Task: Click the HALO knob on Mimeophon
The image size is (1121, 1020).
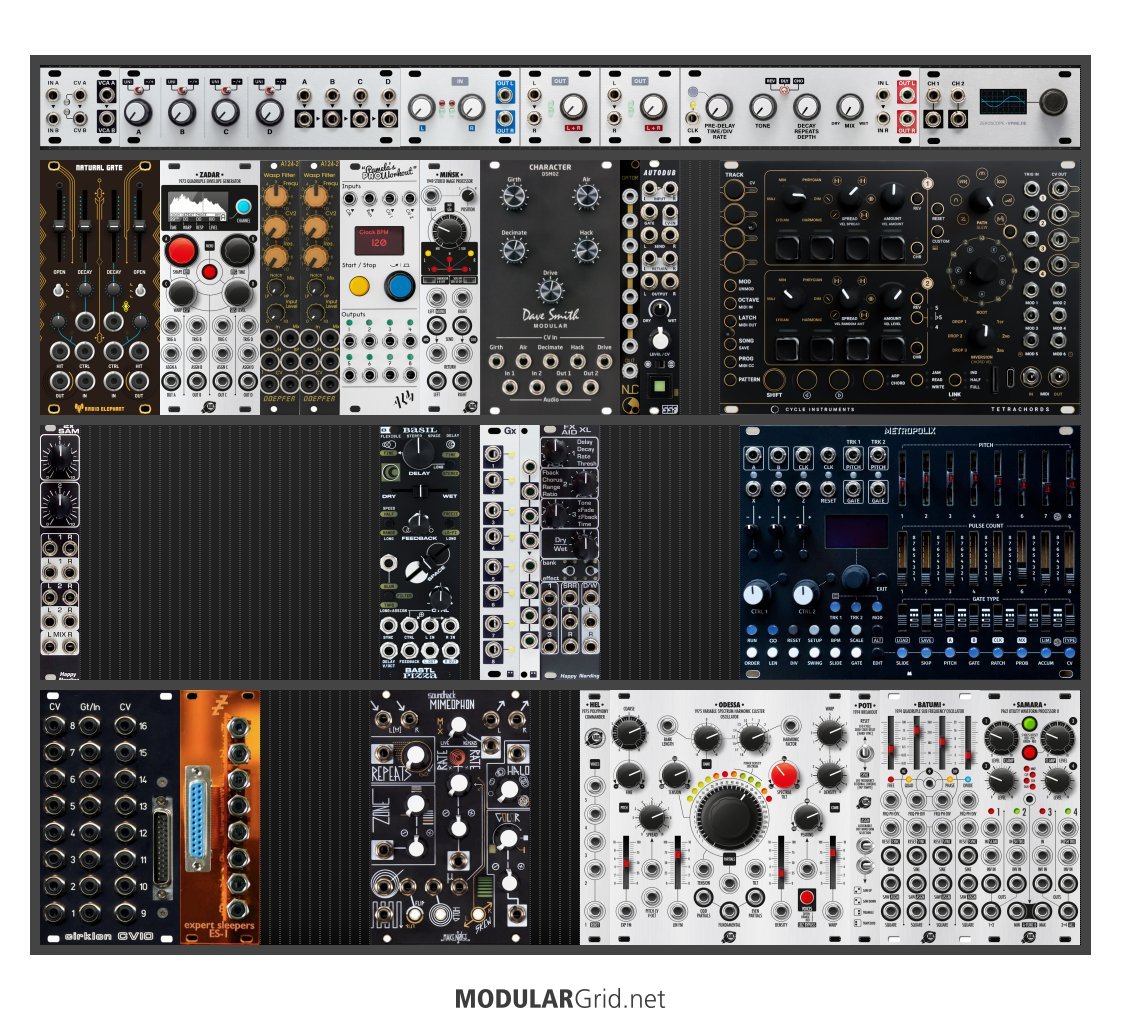Action: (x=508, y=791)
